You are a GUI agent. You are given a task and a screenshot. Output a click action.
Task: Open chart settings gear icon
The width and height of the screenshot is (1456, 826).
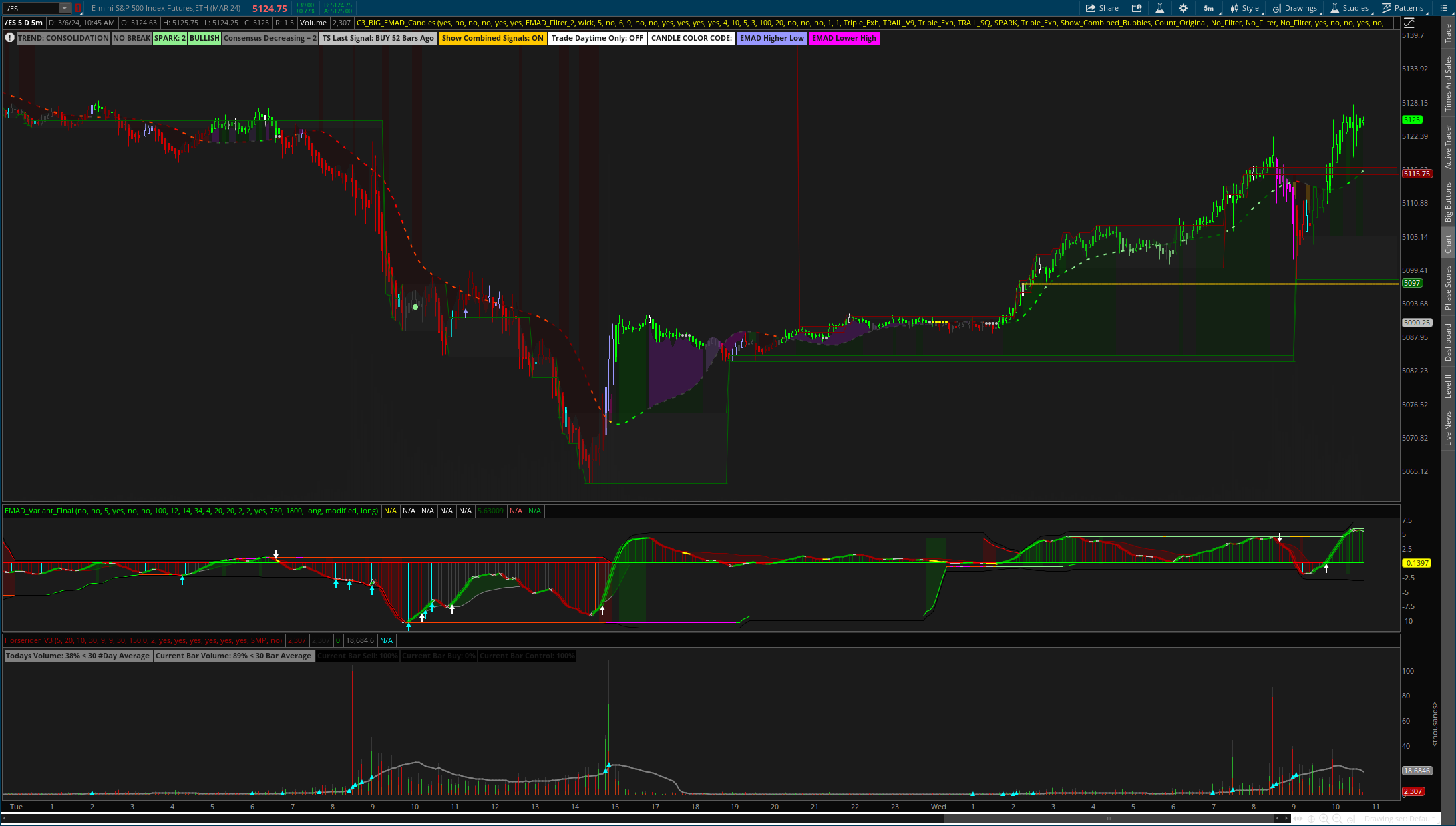click(1183, 8)
